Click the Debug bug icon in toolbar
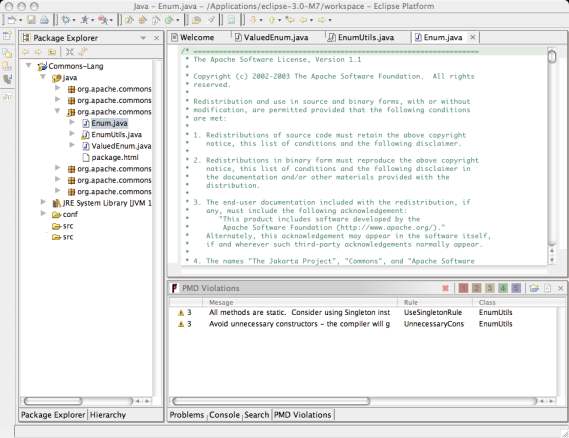This screenshot has width=569, height=438. click(66, 20)
